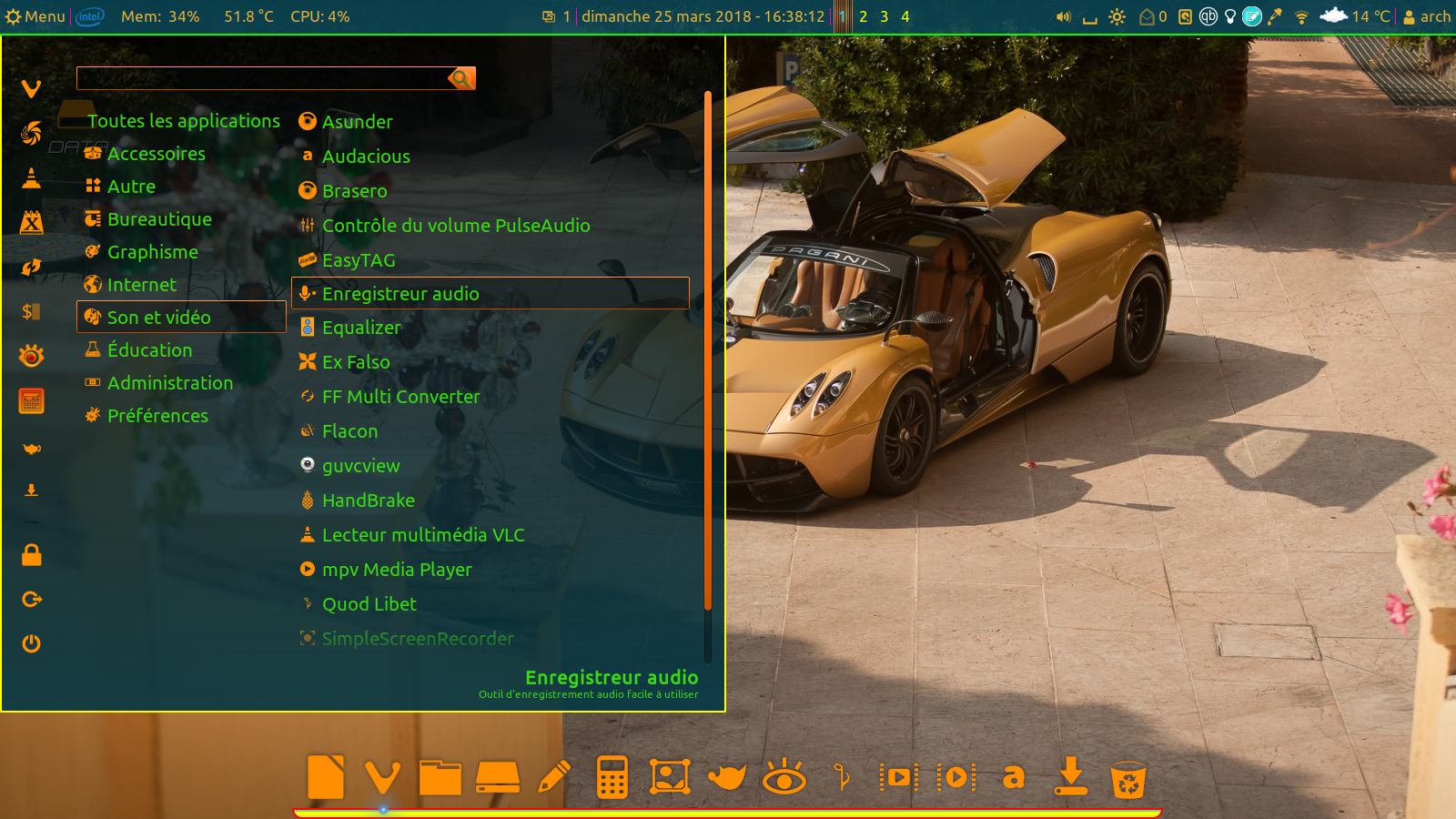Select Toutes les applications category
This screenshot has width=1456, height=819.
click(x=183, y=121)
